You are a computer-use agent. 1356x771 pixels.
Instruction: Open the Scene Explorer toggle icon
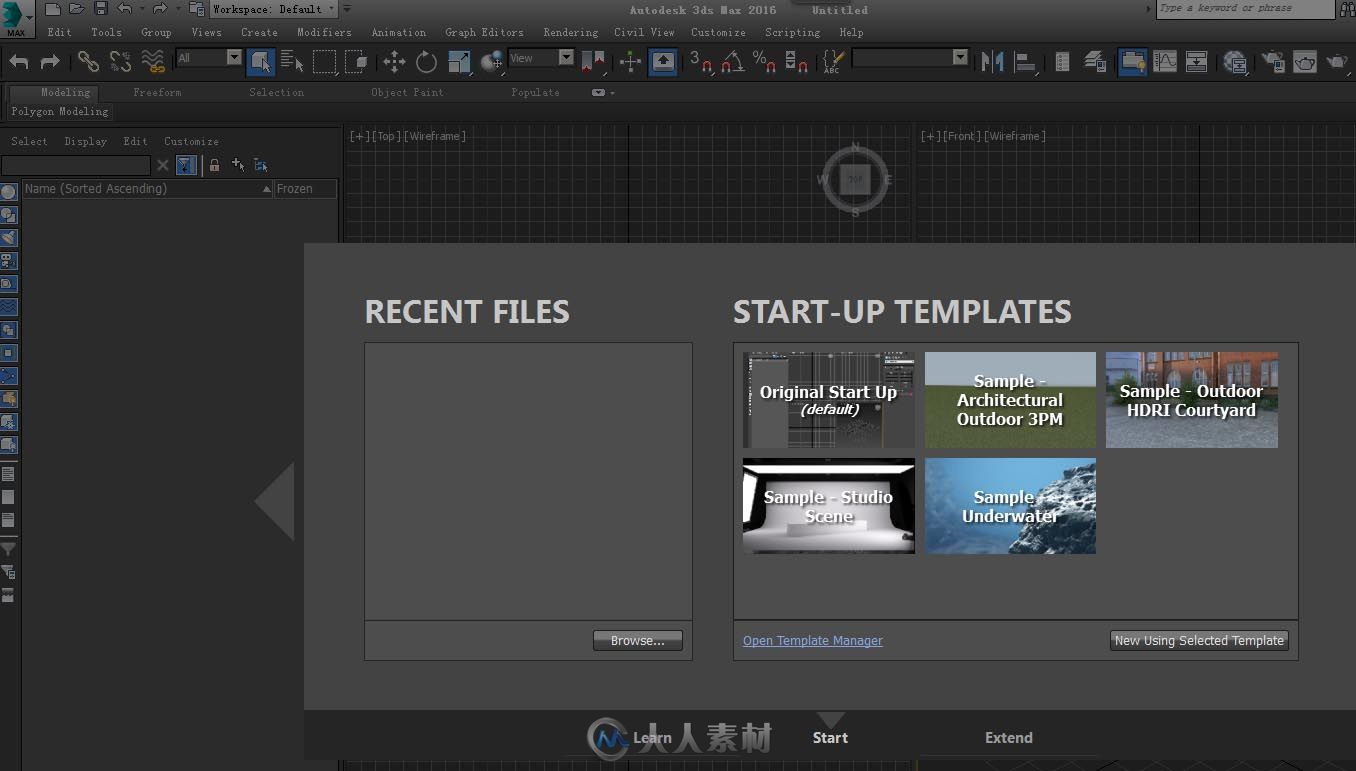click(1062, 62)
